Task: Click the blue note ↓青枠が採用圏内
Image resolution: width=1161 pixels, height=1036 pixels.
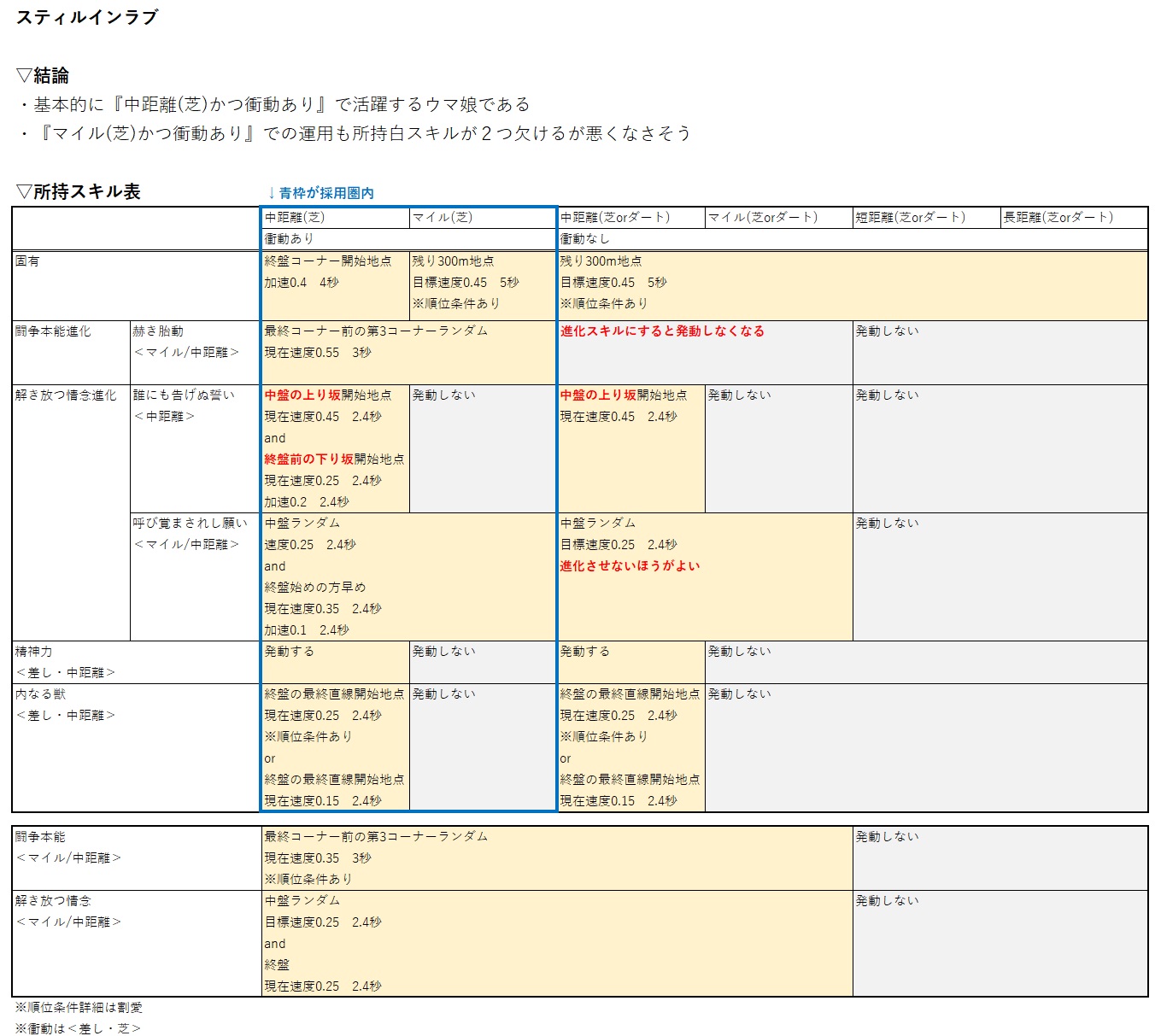Action: pos(320,193)
